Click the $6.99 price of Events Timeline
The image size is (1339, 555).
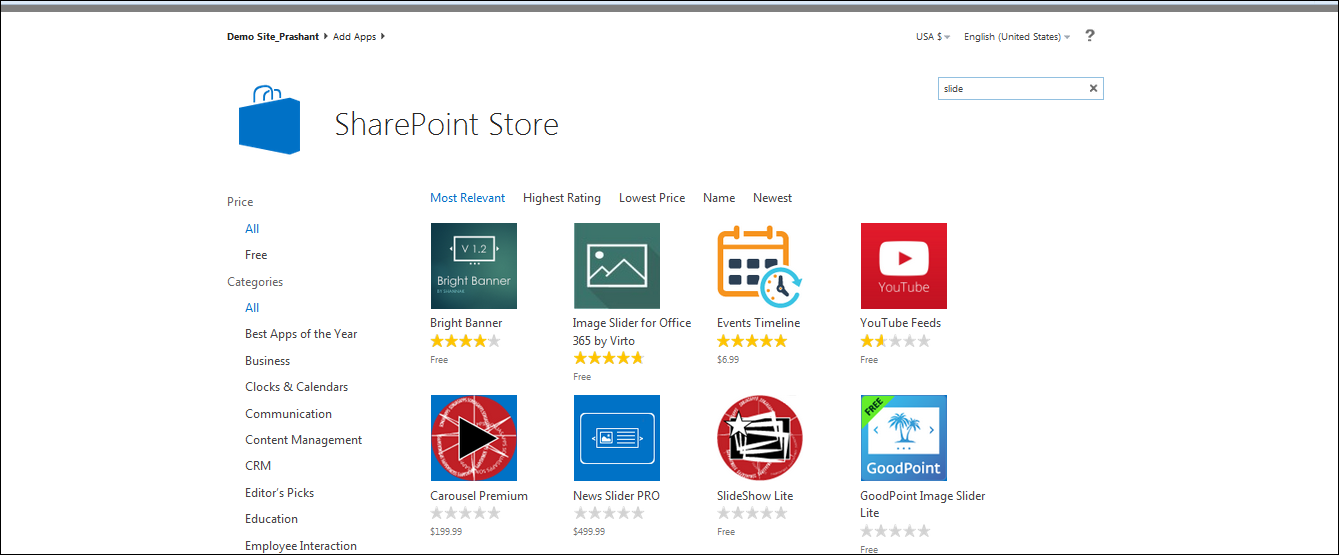[x=728, y=360]
